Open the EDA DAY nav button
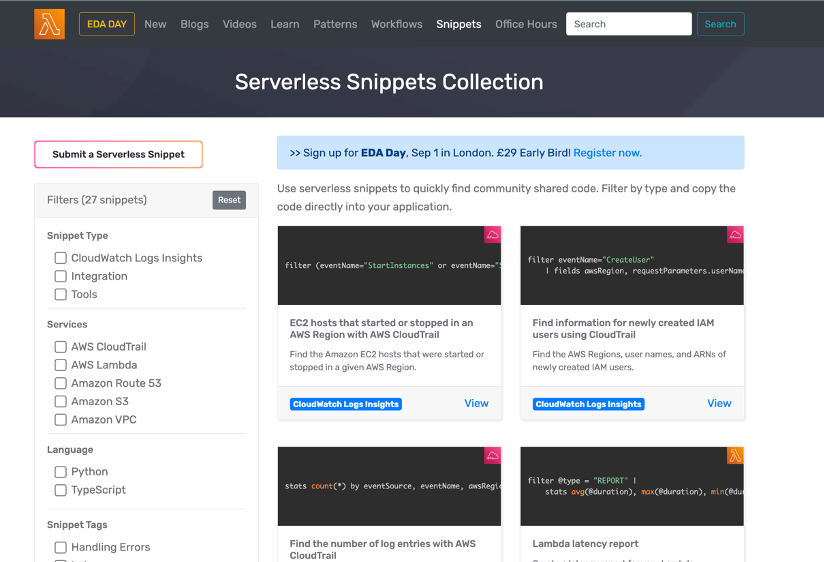This screenshot has width=824, height=562. point(107,24)
